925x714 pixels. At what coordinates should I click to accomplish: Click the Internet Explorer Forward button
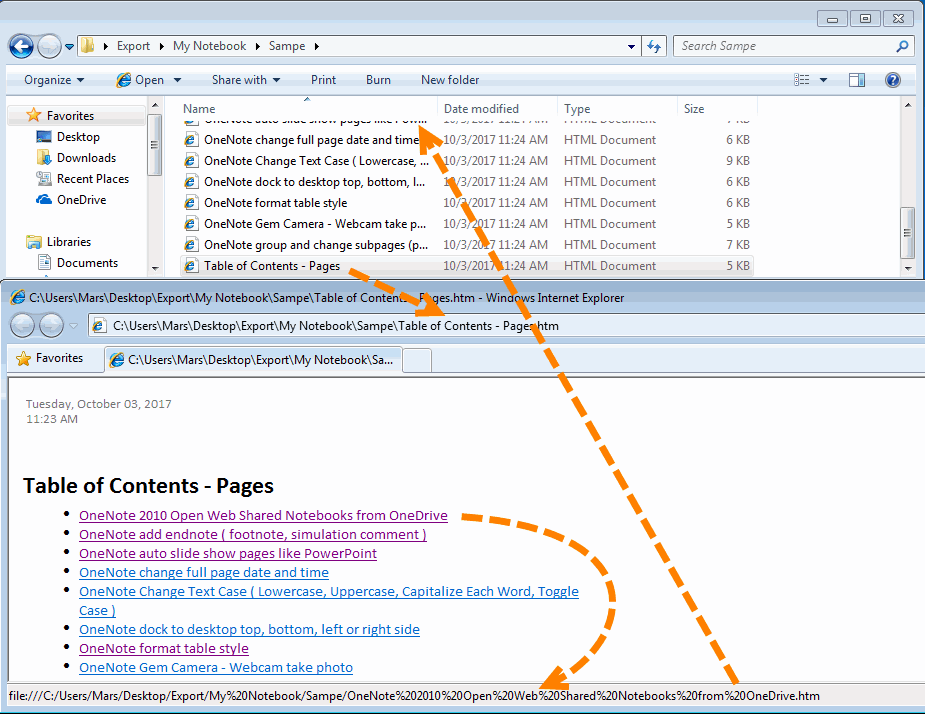51,326
